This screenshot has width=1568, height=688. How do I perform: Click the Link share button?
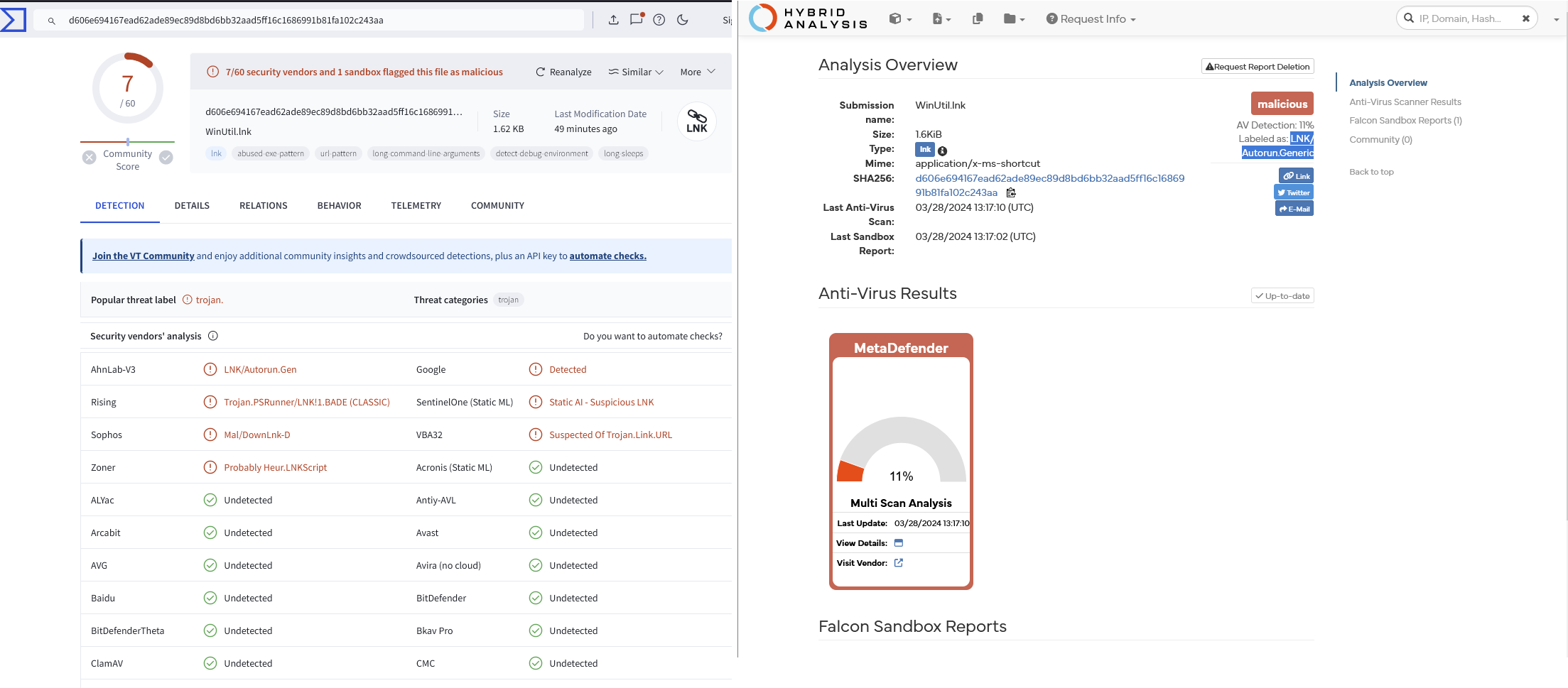tap(1297, 176)
